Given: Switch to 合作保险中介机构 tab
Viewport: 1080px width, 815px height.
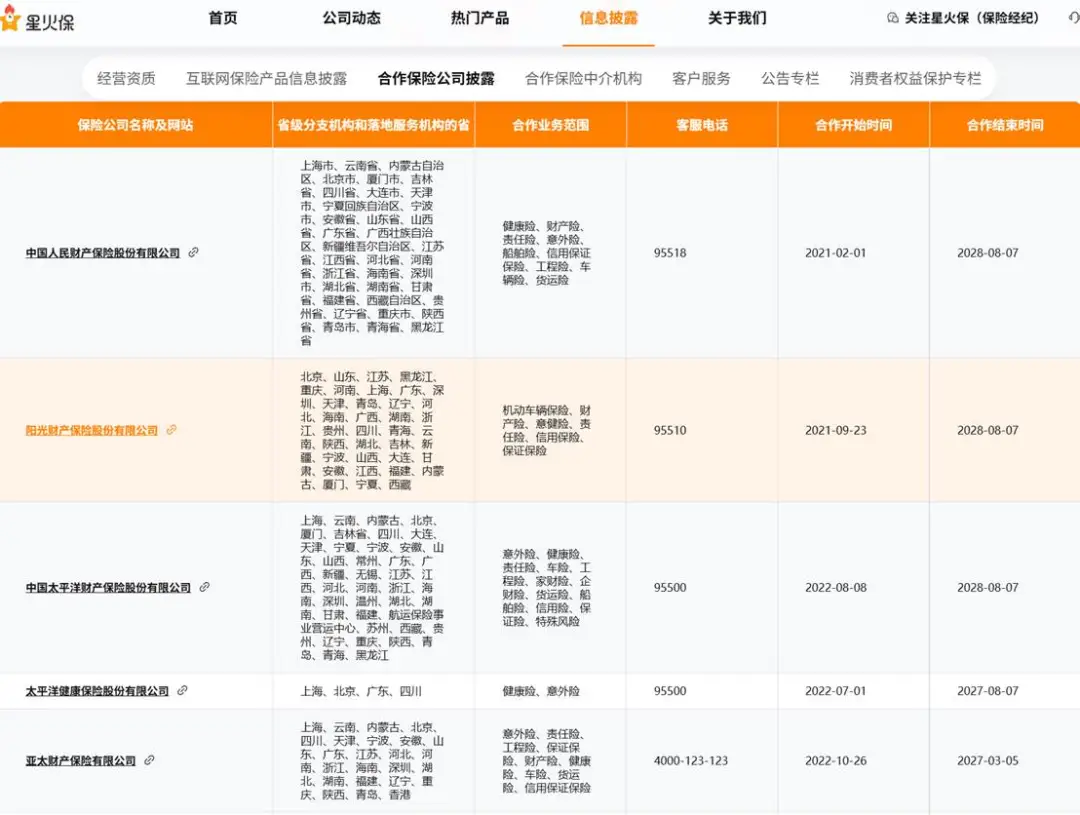Looking at the screenshot, I should point(583,79).
